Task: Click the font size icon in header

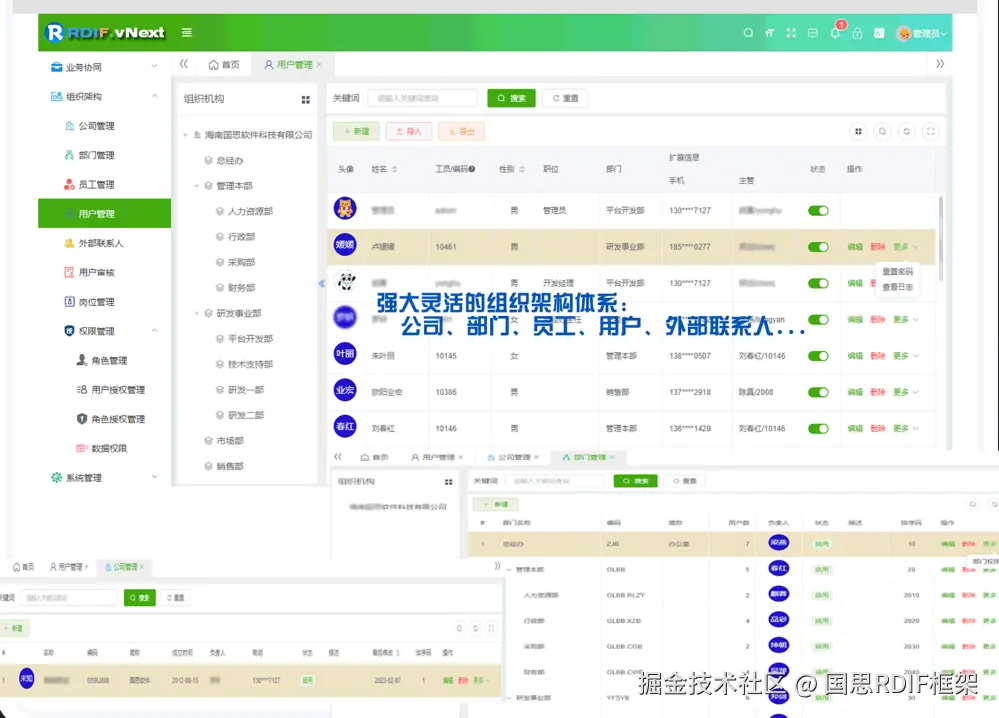Action: 770,33
